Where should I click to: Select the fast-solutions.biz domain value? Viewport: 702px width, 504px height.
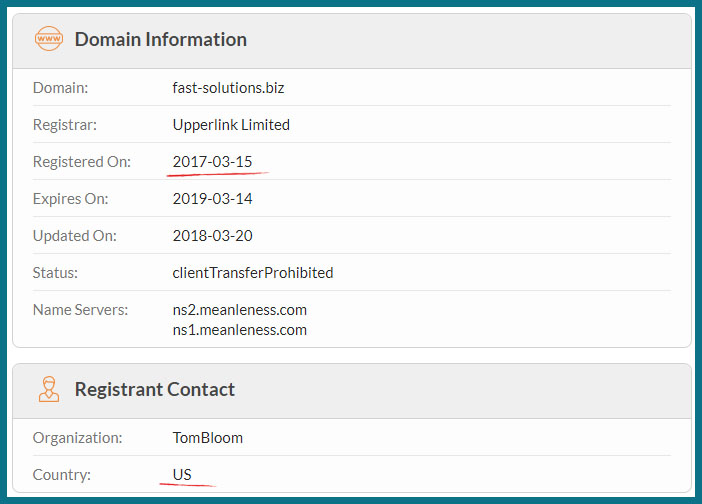coord(228,88)
